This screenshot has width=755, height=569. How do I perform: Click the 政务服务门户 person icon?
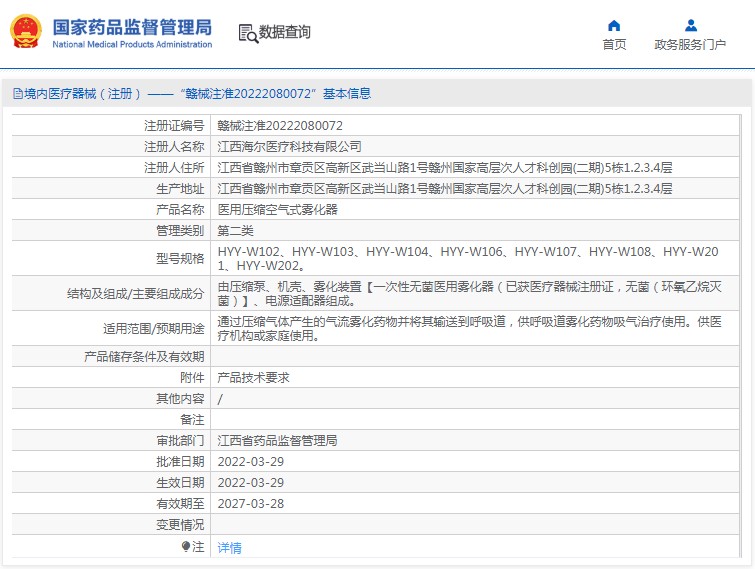click(x=690, y=25)
